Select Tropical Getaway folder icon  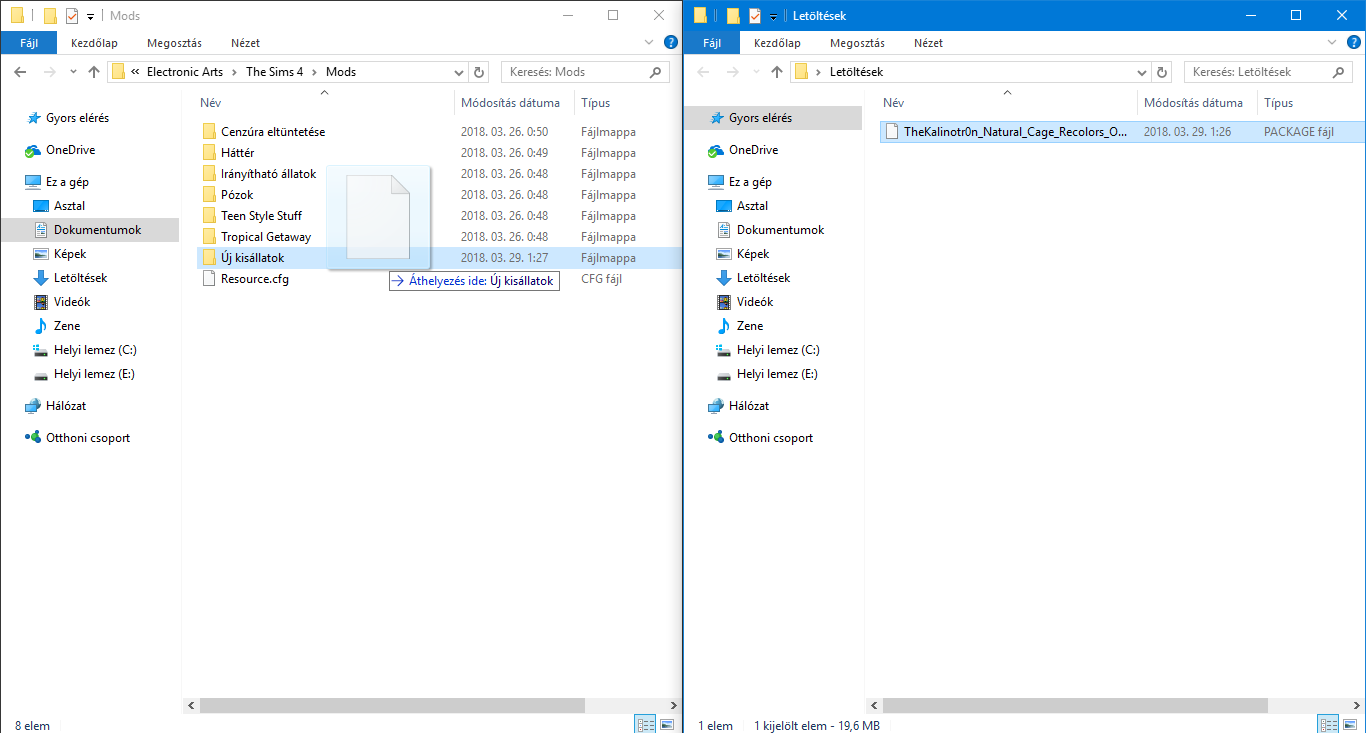pyautogui.click(x=209, y=237)
